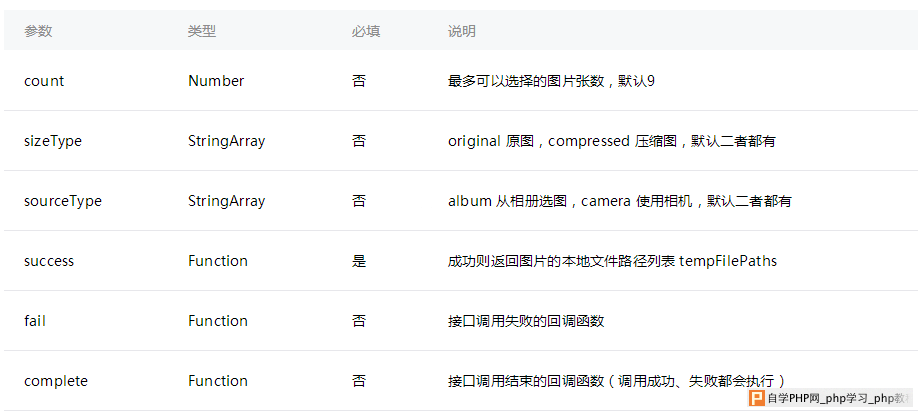Screen dimensions: 918x412
Task: Click the Number type for count
Action: coord(216,81)
